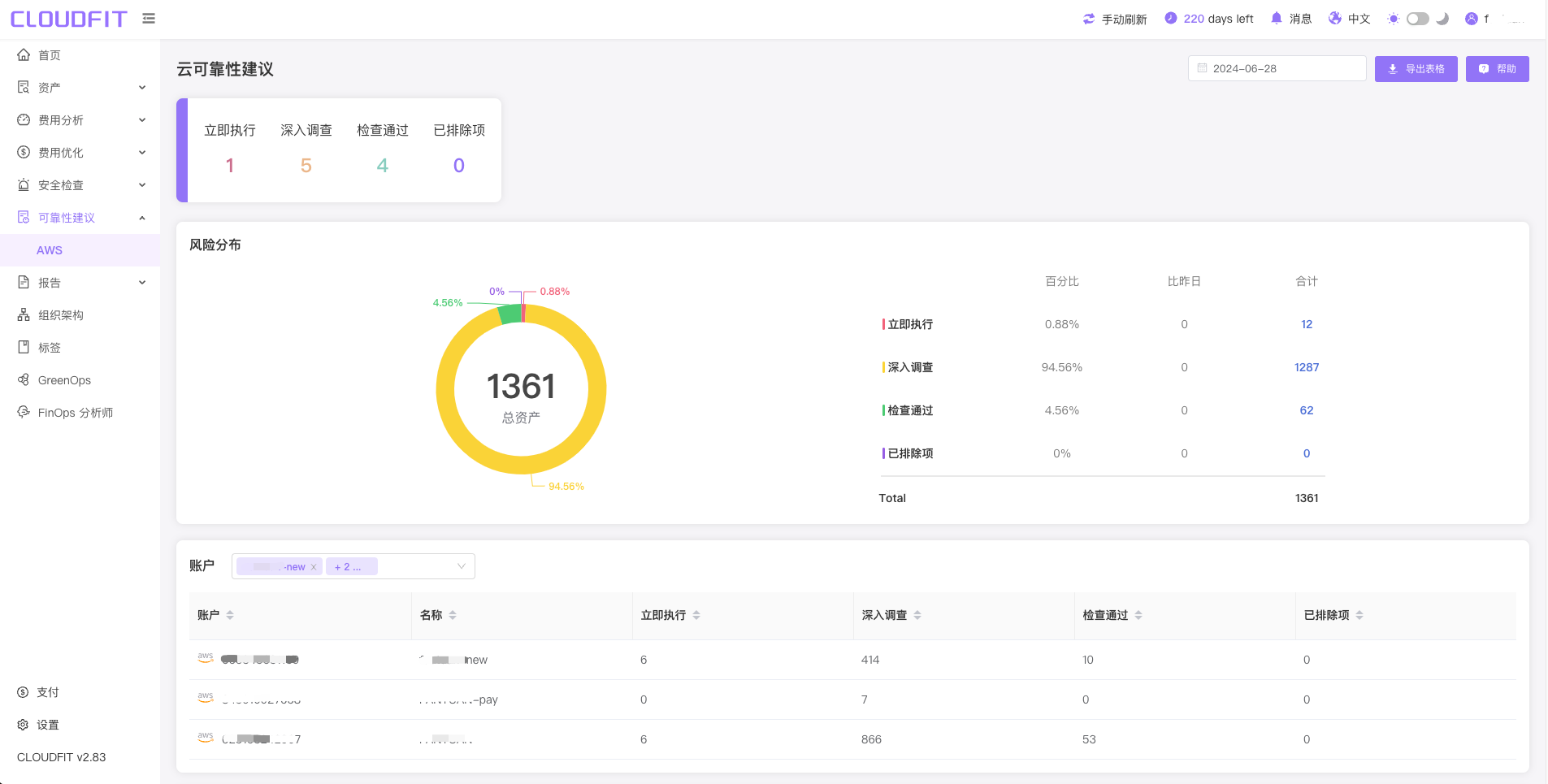Sort table by 账户 column

[230, 615]
